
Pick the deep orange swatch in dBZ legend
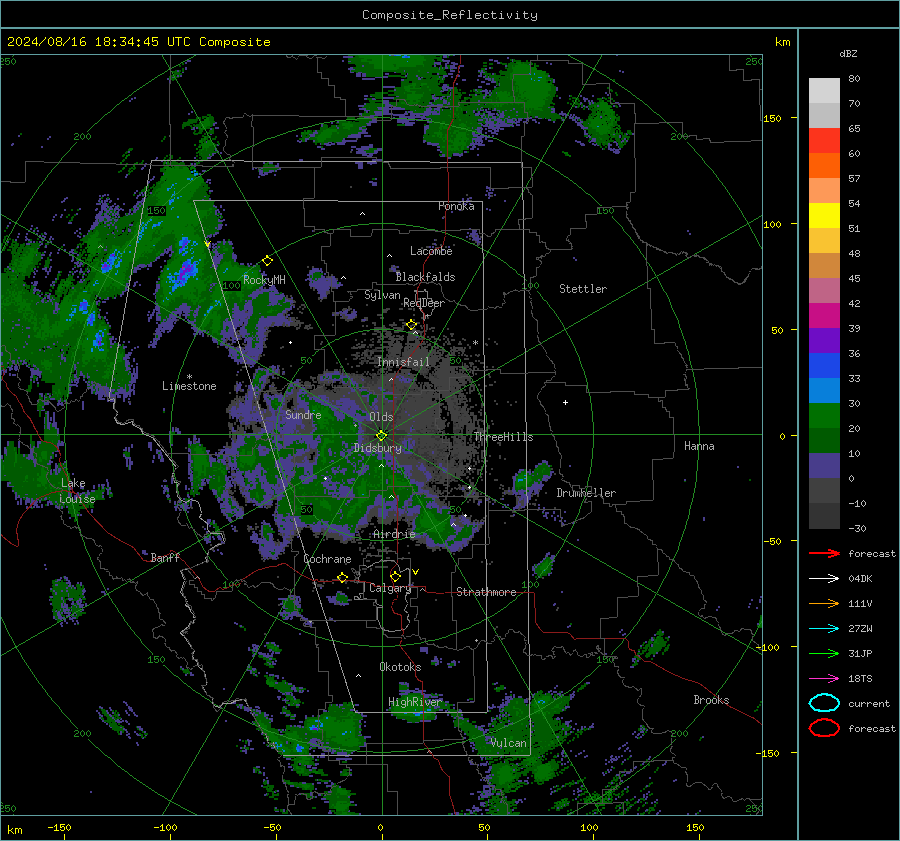[824, 165]
